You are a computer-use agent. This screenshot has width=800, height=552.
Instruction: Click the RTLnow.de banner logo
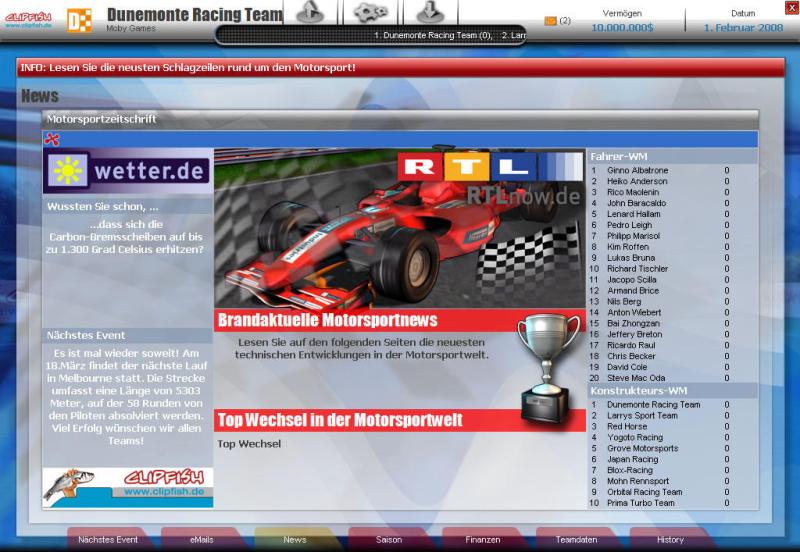coord(488,178)
